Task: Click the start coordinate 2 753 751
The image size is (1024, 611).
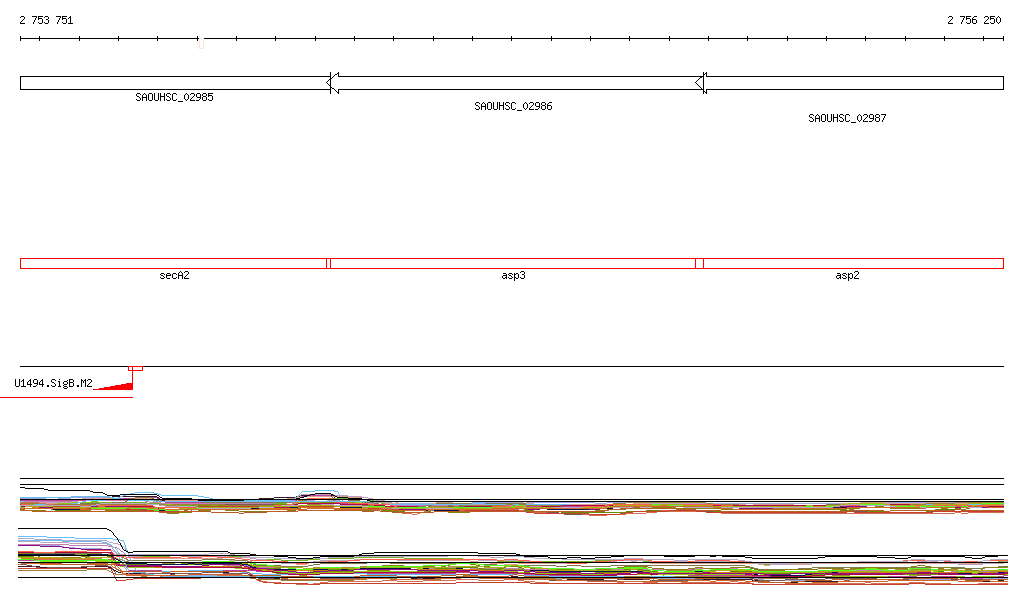Action: (x=46, y=20)
